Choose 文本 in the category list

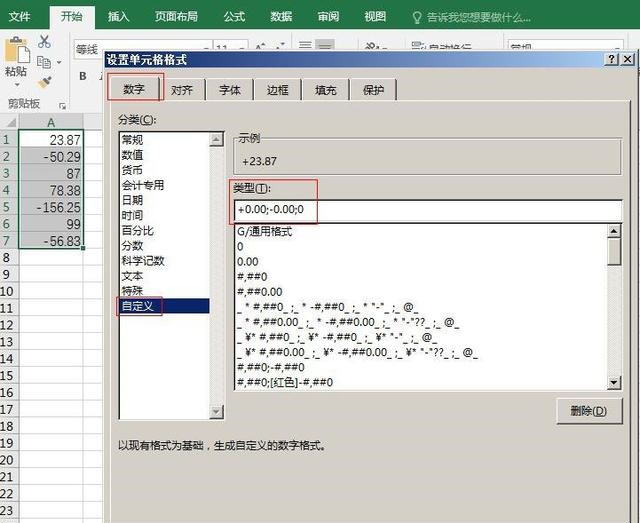tap(164, 276)
